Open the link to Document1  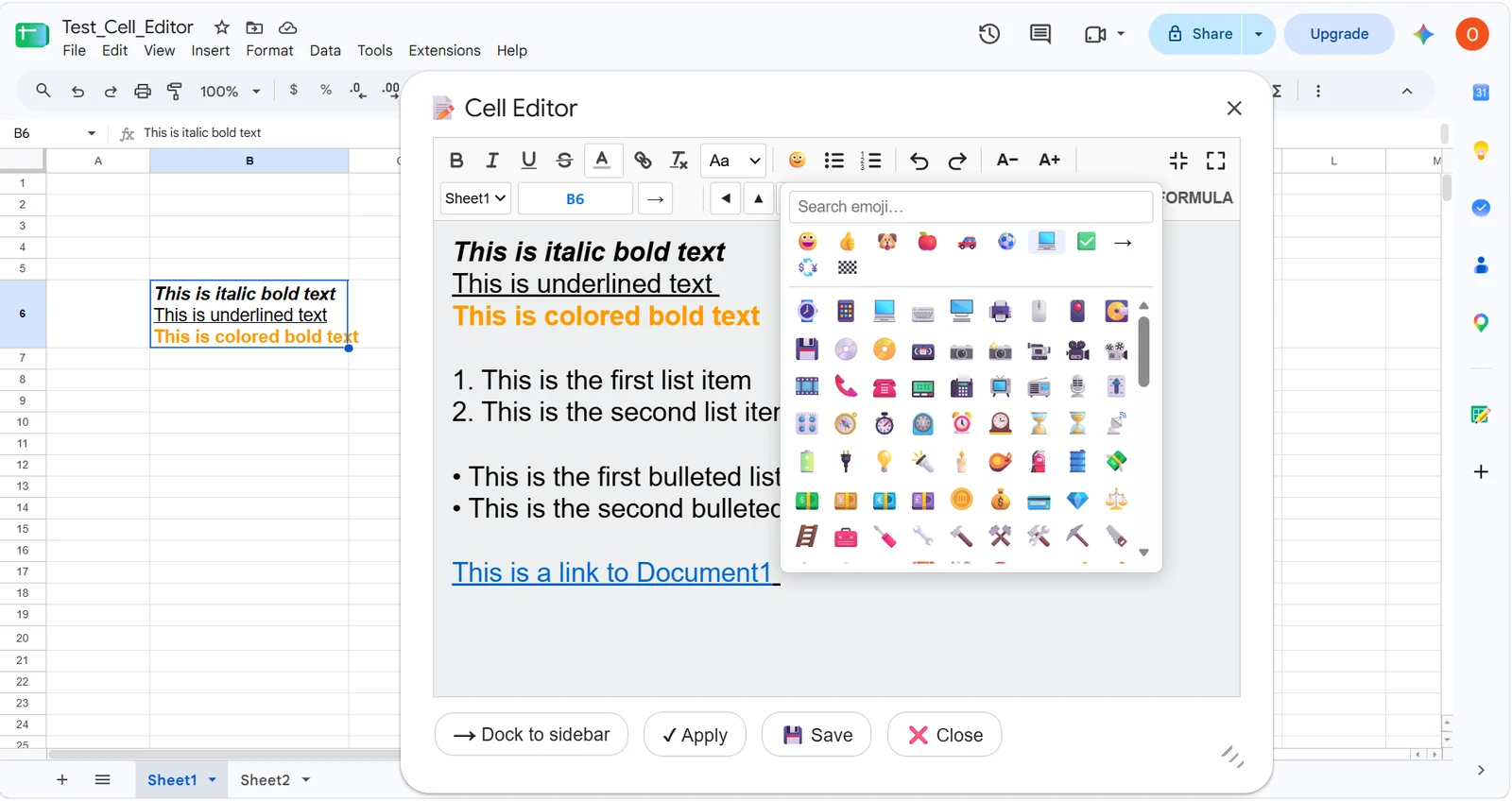pyautogui.click(x=613, y=572)
